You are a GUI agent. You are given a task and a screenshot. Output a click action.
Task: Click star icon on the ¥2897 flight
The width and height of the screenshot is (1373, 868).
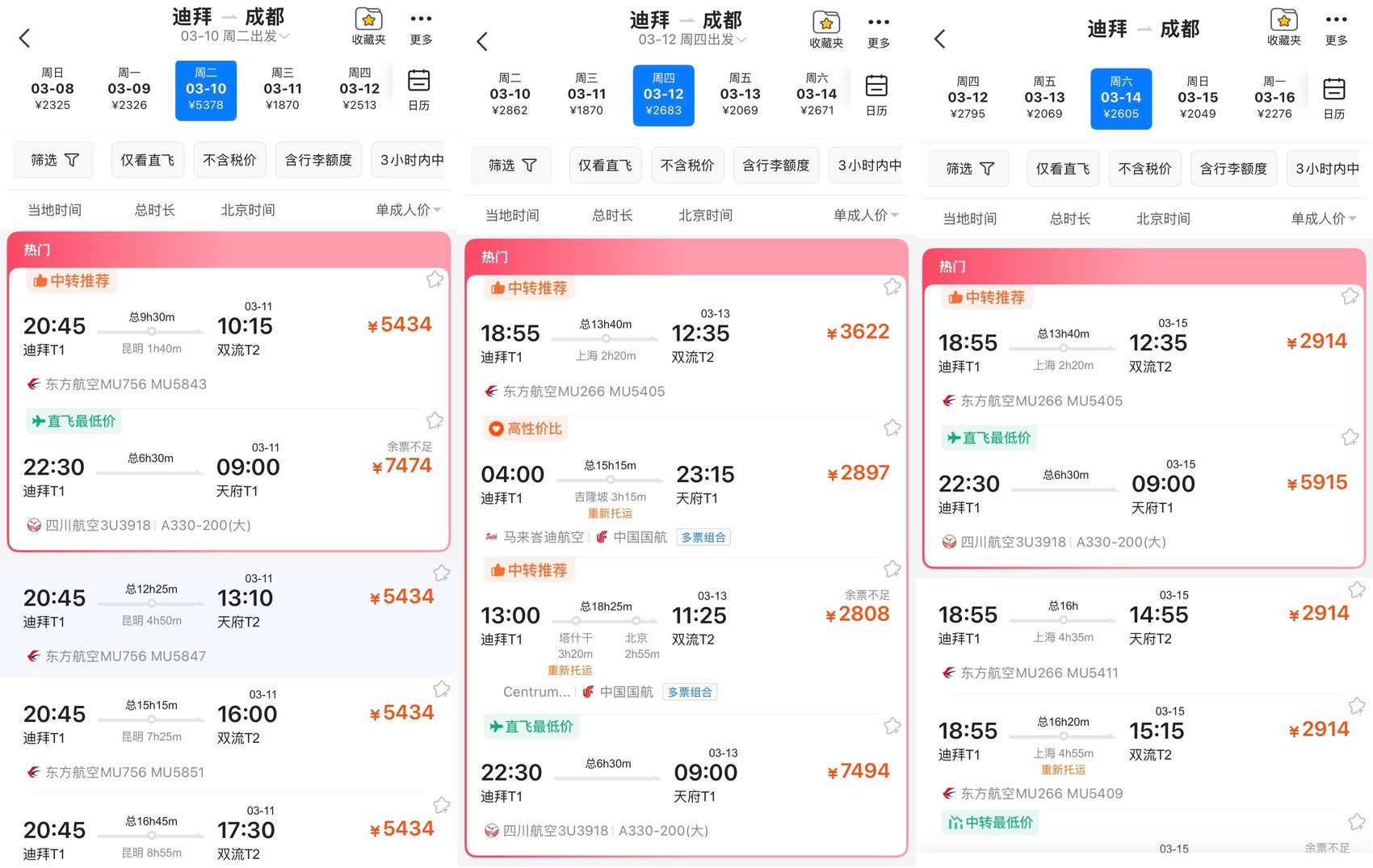[892, 428]
